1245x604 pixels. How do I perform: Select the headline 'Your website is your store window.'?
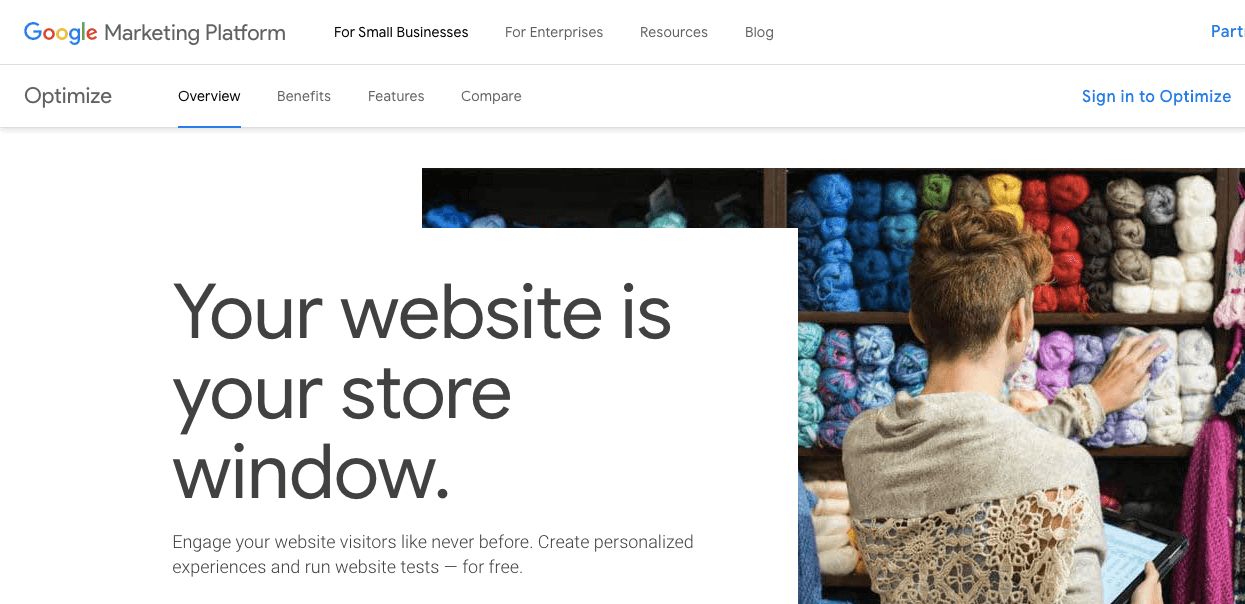click(x=420, y=390)
